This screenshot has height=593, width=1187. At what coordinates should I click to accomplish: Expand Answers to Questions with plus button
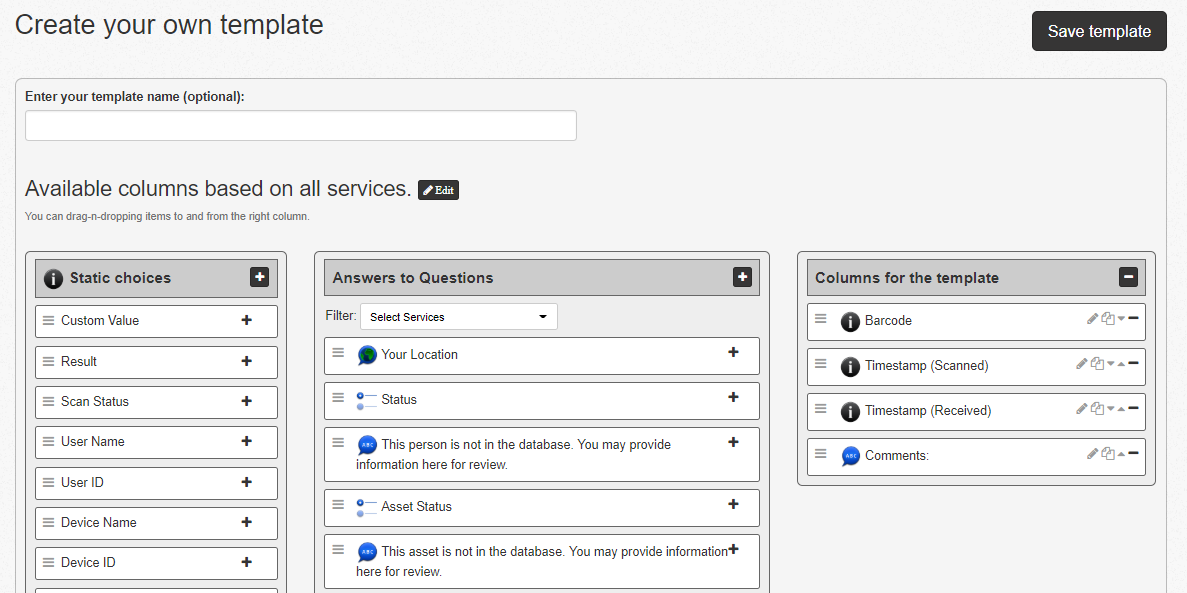coord(743,277)
